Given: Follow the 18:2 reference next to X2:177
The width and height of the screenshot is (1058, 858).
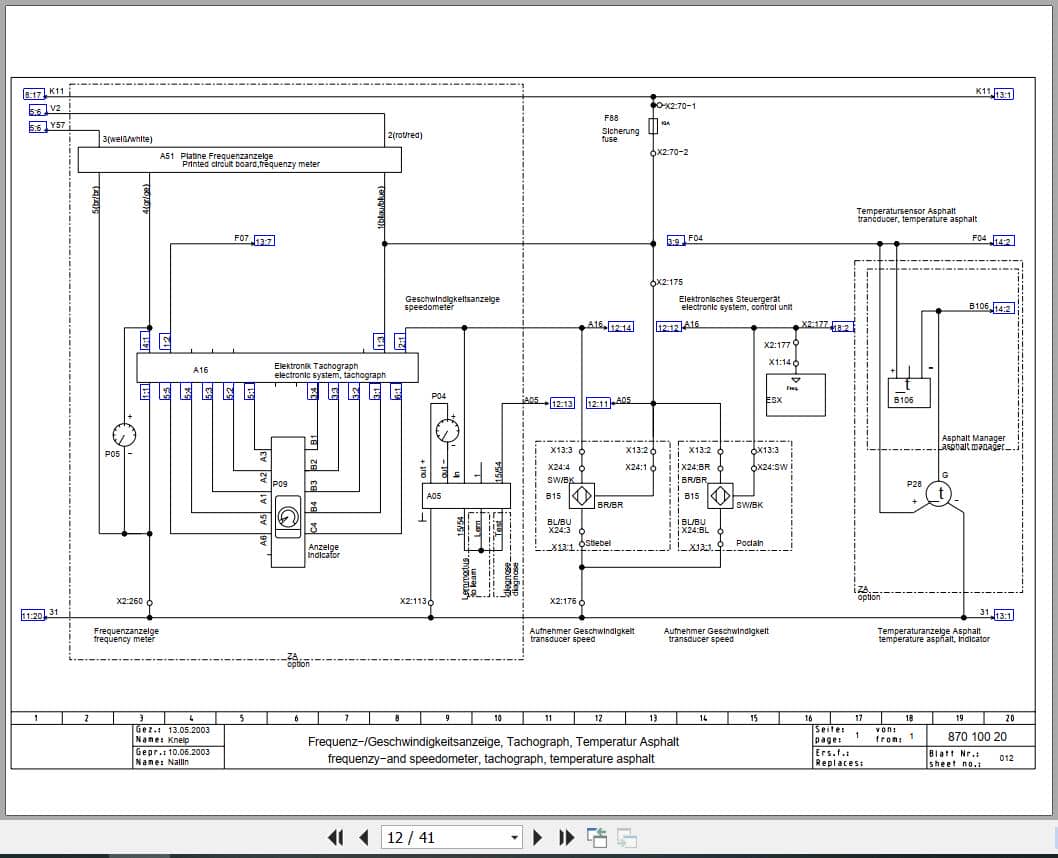Looking at the screenshot, I should click(842, 327).
